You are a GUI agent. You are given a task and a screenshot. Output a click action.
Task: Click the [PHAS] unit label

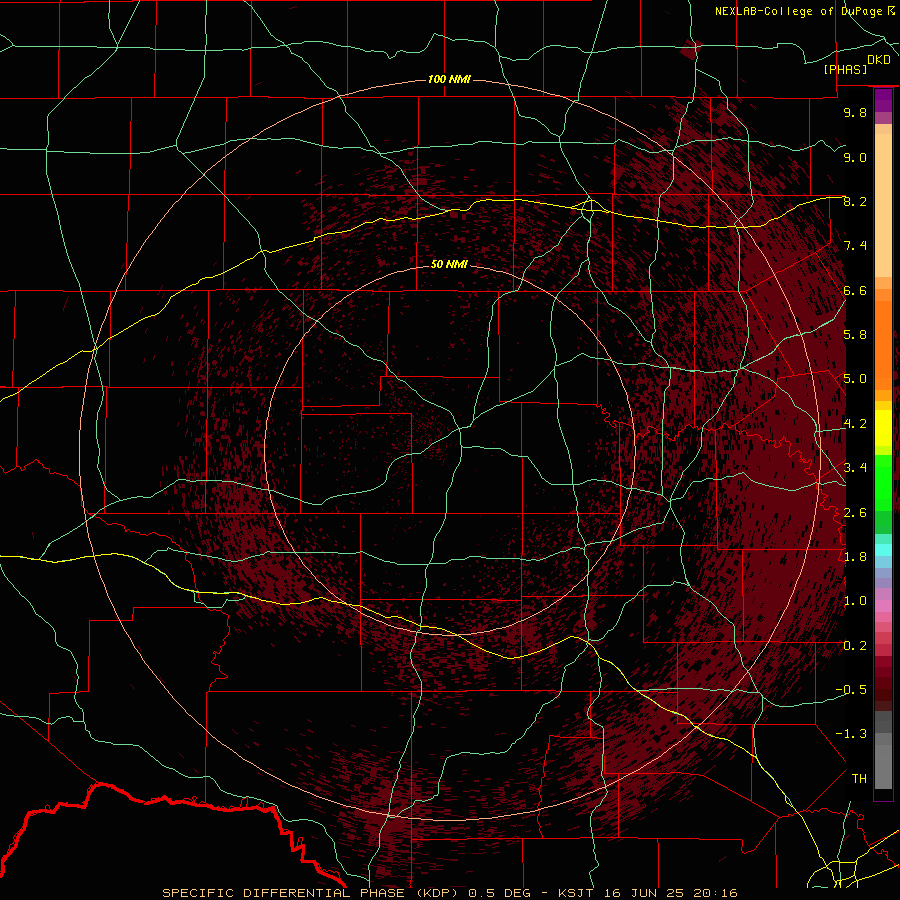point(845,69)
